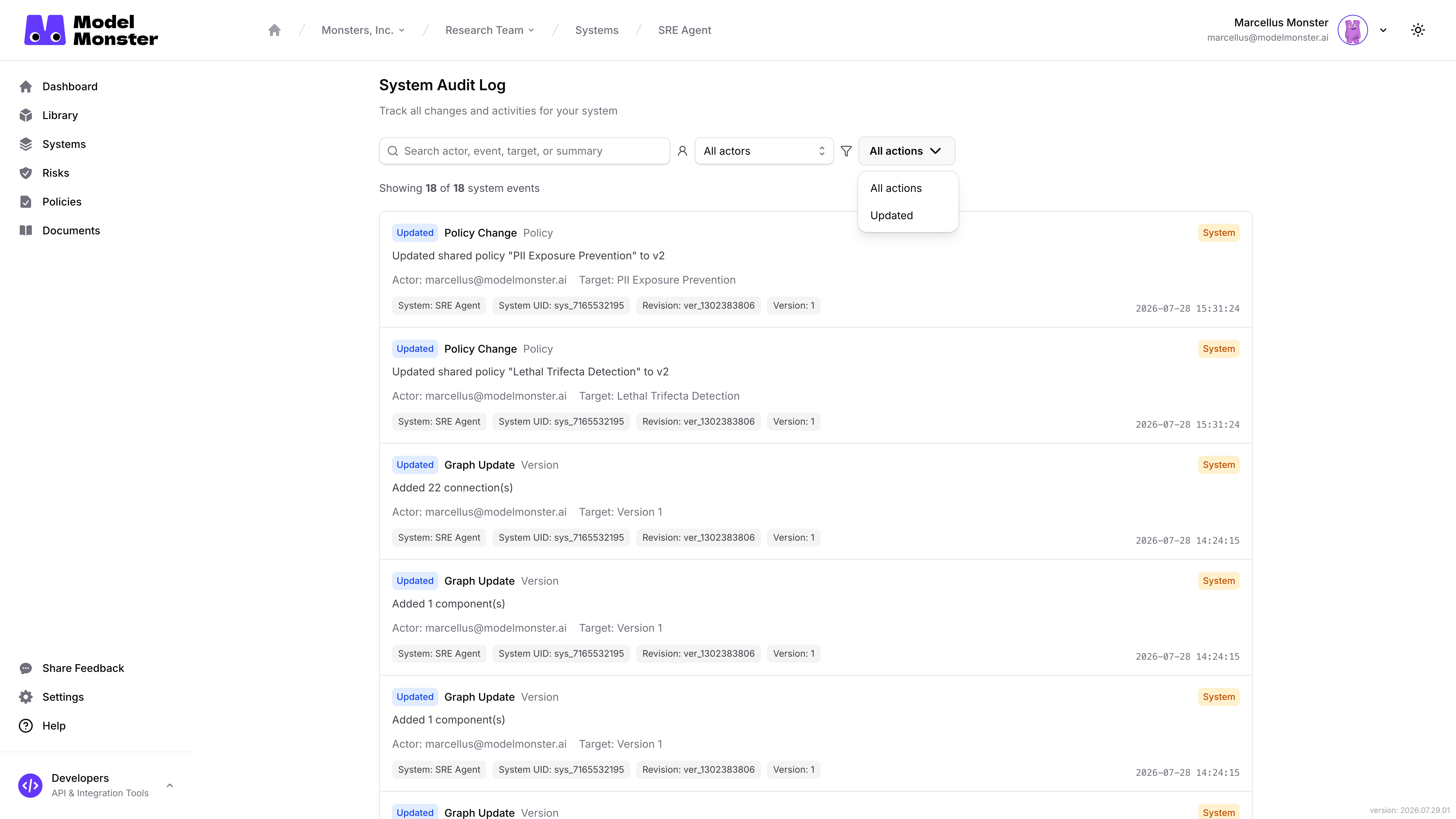This screenshot has height=819, width=1456.
Task: Click the SRE Agent breadcrumb link
Action: (685, 30)
